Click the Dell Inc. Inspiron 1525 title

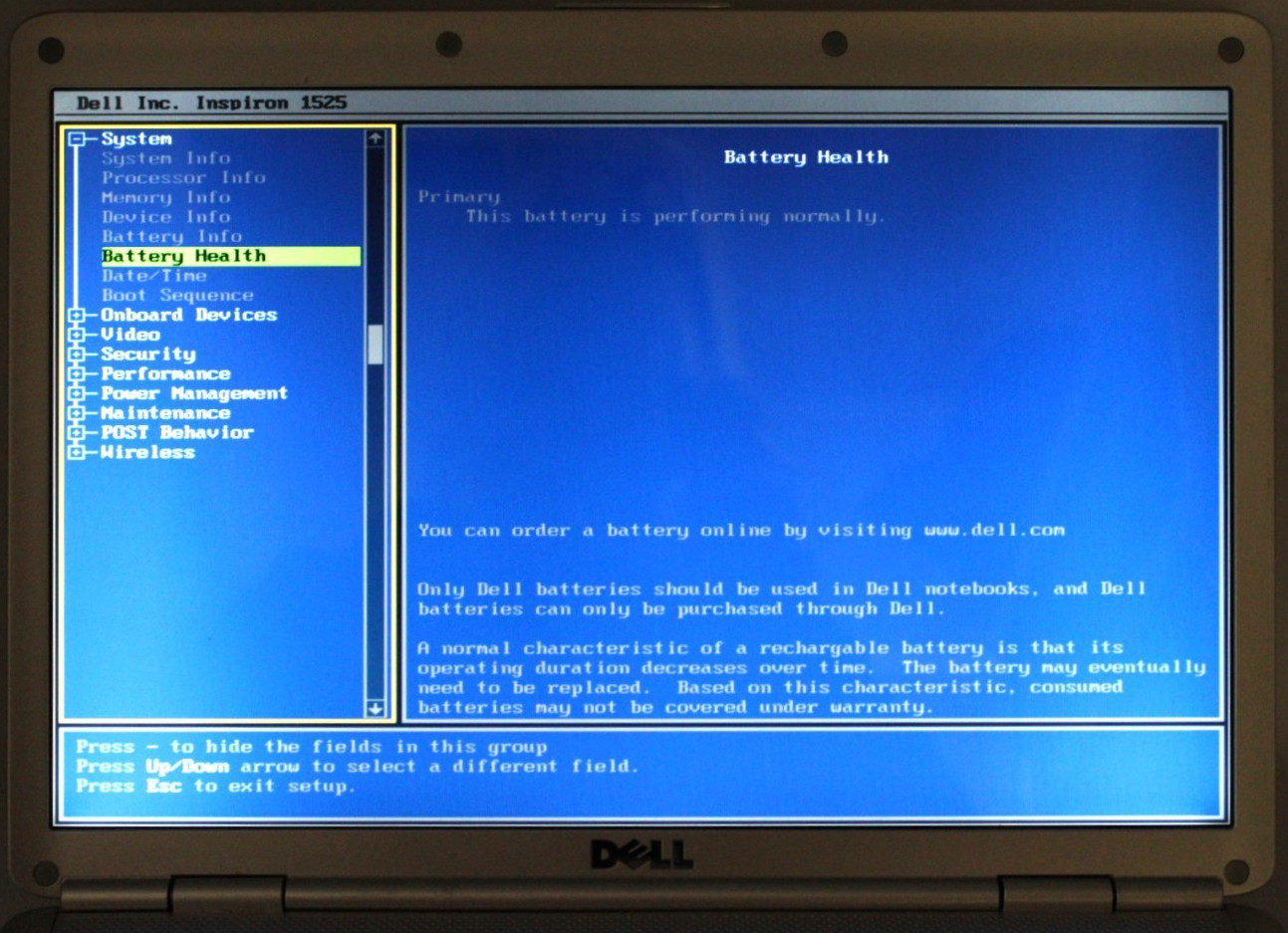coord(212,103)
